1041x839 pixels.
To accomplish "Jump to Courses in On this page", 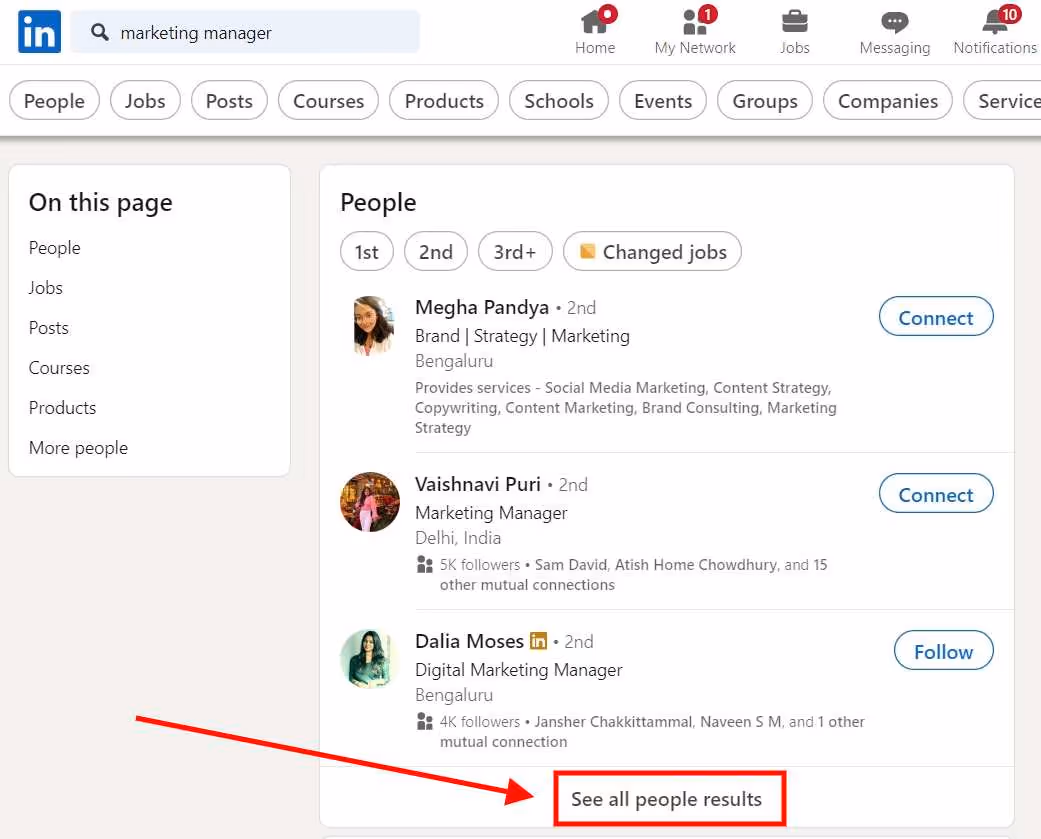I will point(59,367).
